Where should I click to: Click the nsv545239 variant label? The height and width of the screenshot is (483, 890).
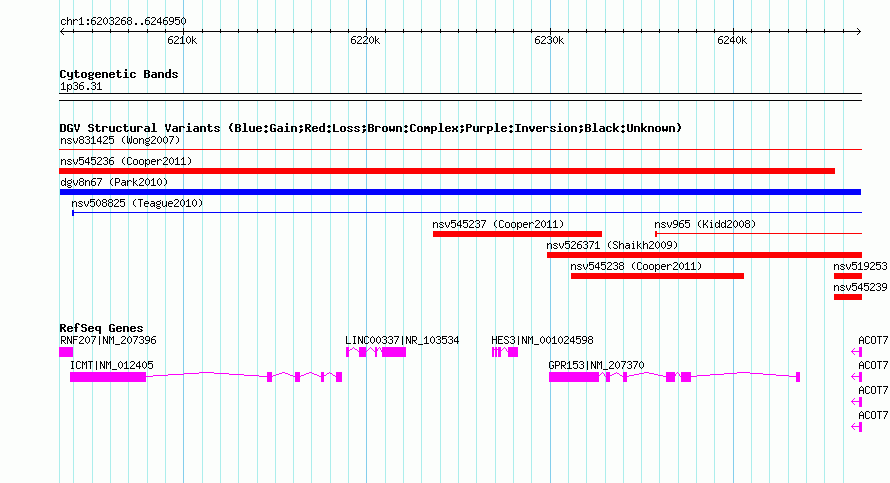pyautogui.click(x=860, y=287)
